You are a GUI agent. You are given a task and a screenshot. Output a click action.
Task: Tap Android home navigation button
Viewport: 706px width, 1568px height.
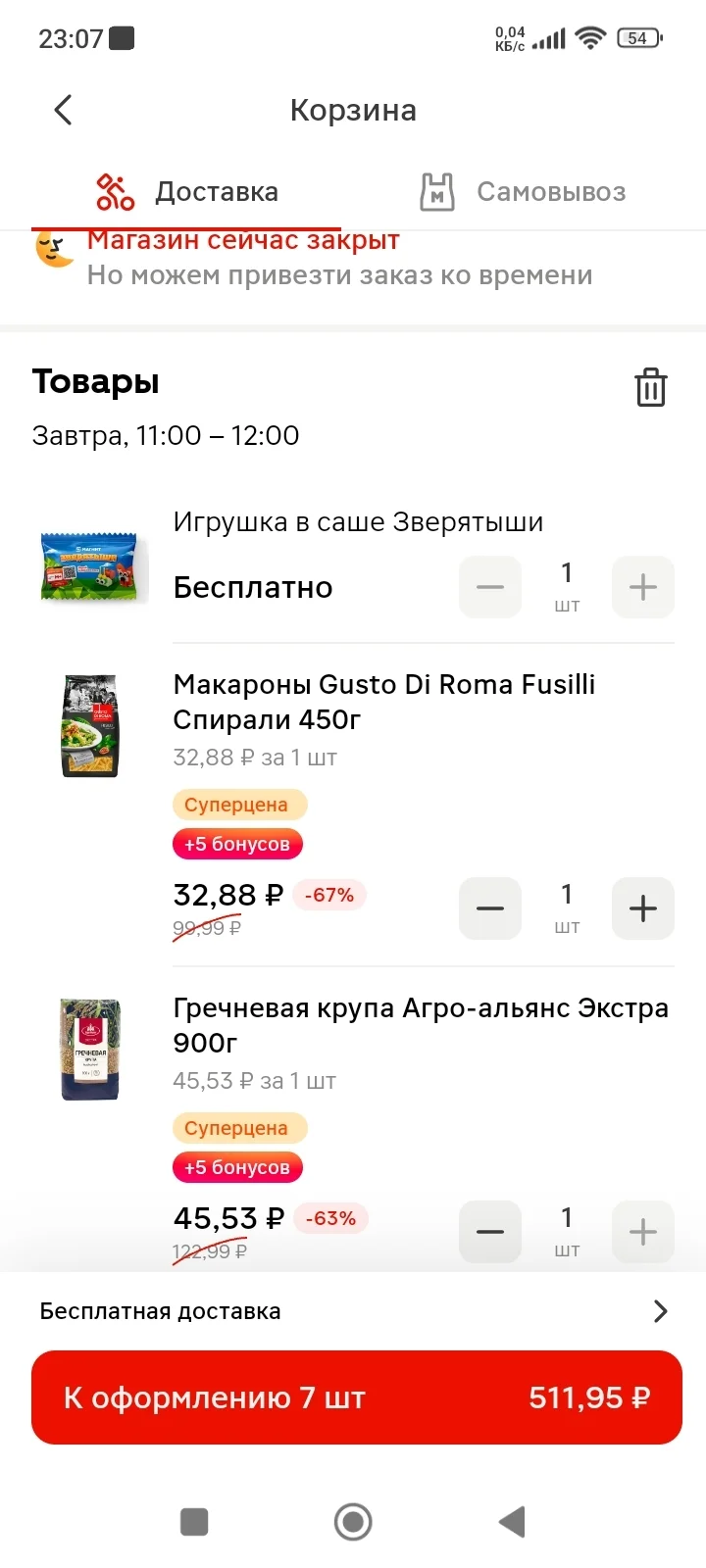point(353,1522)
